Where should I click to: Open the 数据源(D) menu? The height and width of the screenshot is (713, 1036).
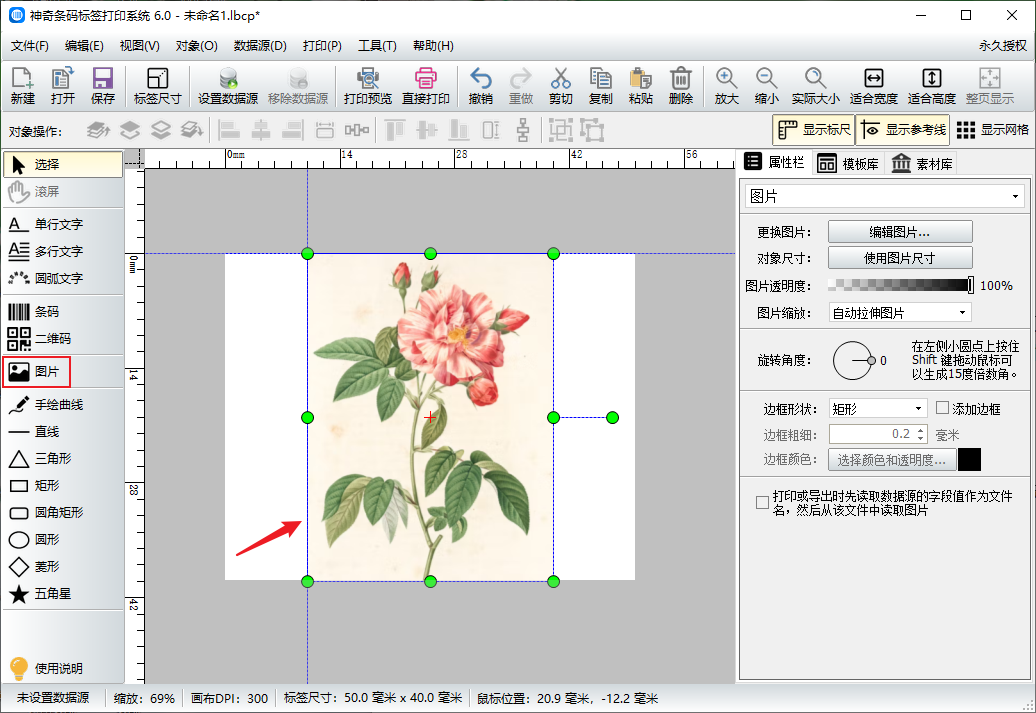click(260, 46)
